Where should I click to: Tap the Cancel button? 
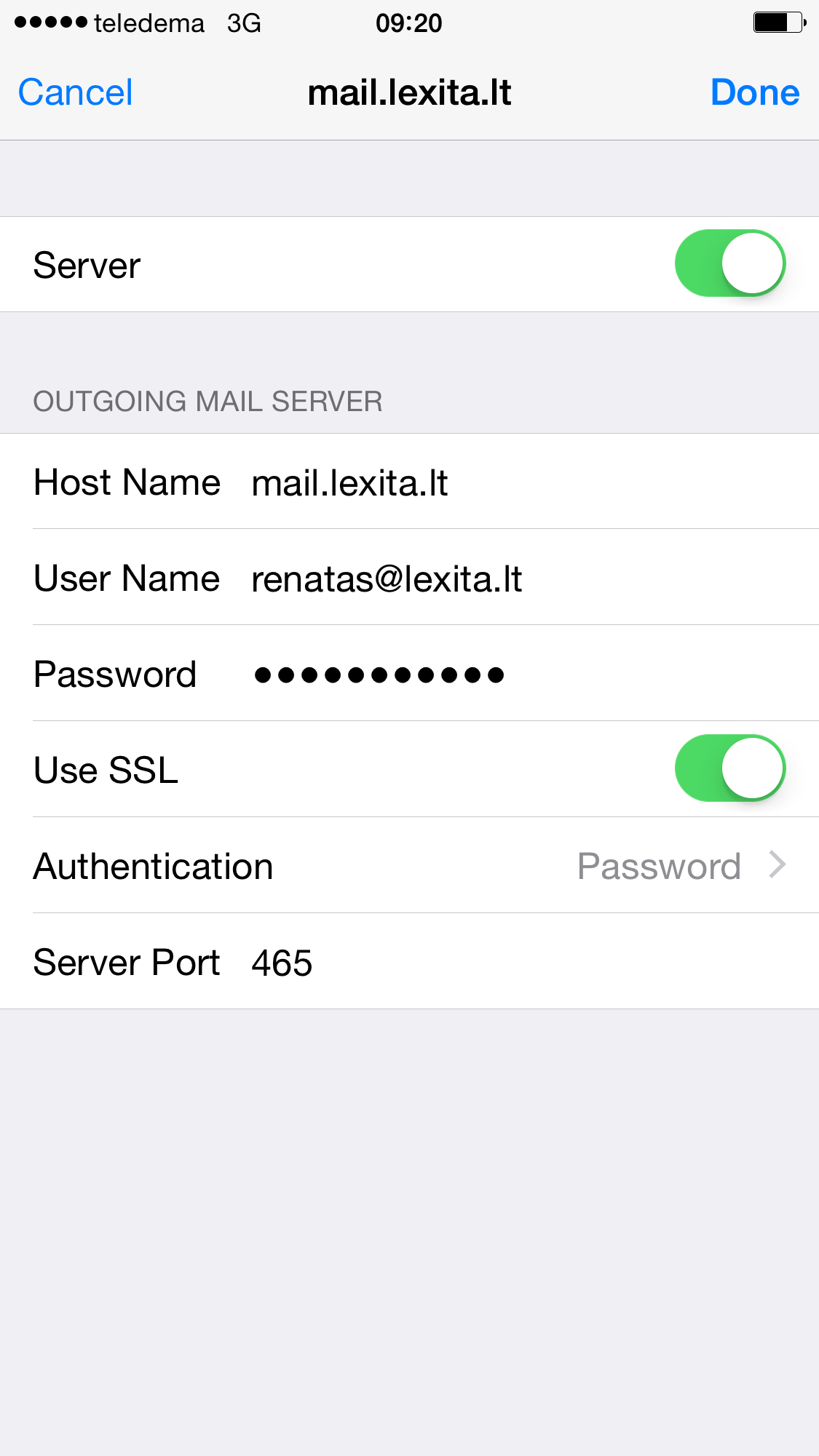[x=75, y=92]
